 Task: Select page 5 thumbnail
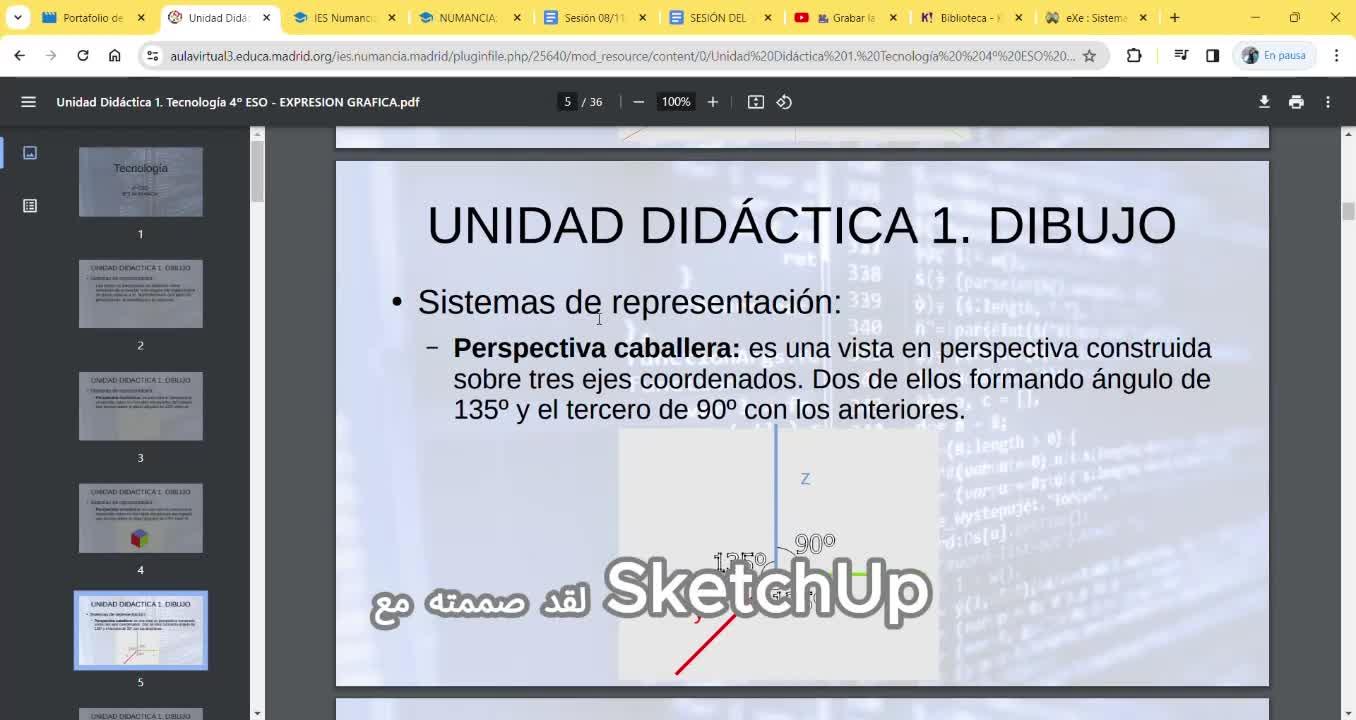click(141, 630)
